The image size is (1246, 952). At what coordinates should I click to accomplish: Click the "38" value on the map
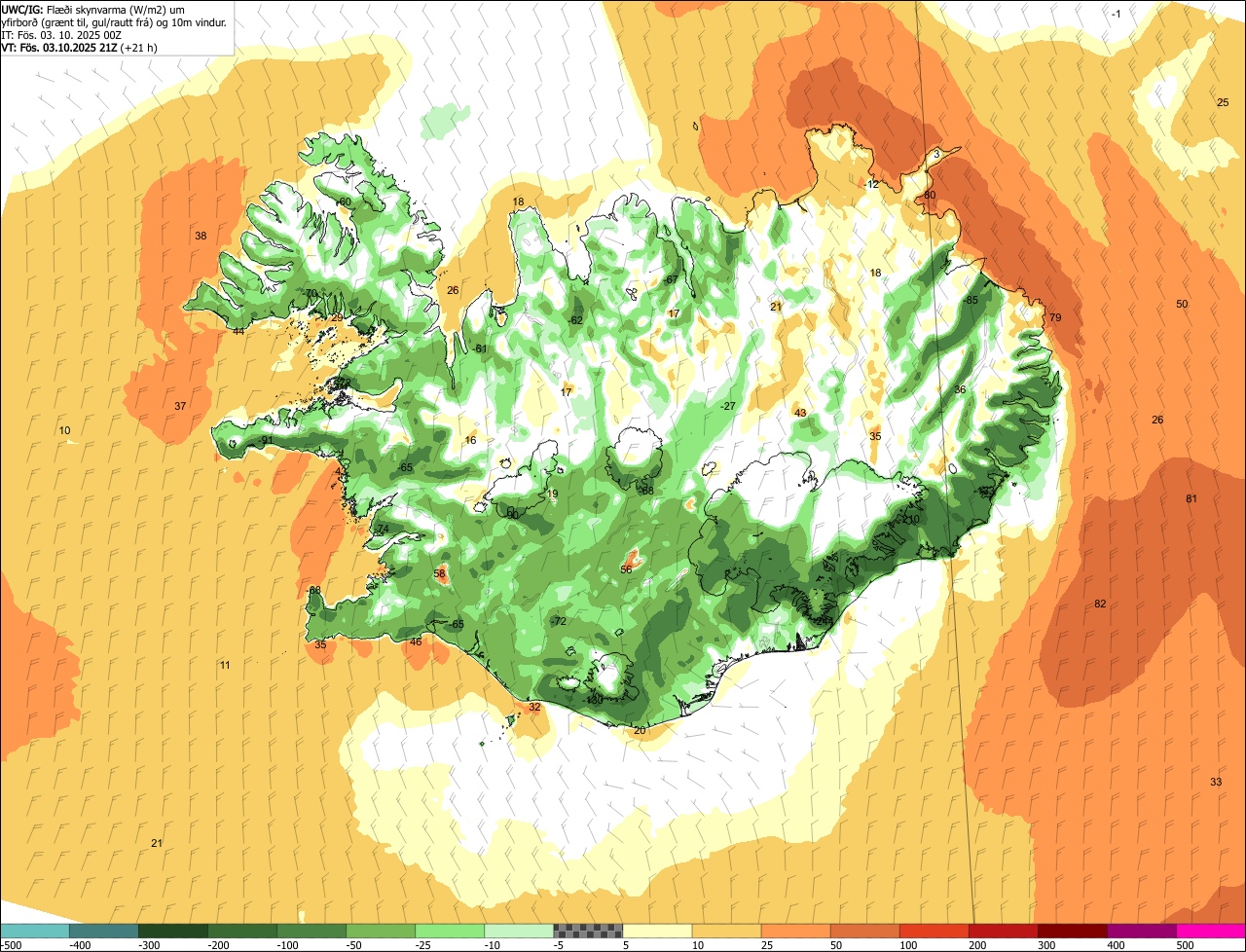[x=201, y=236]
